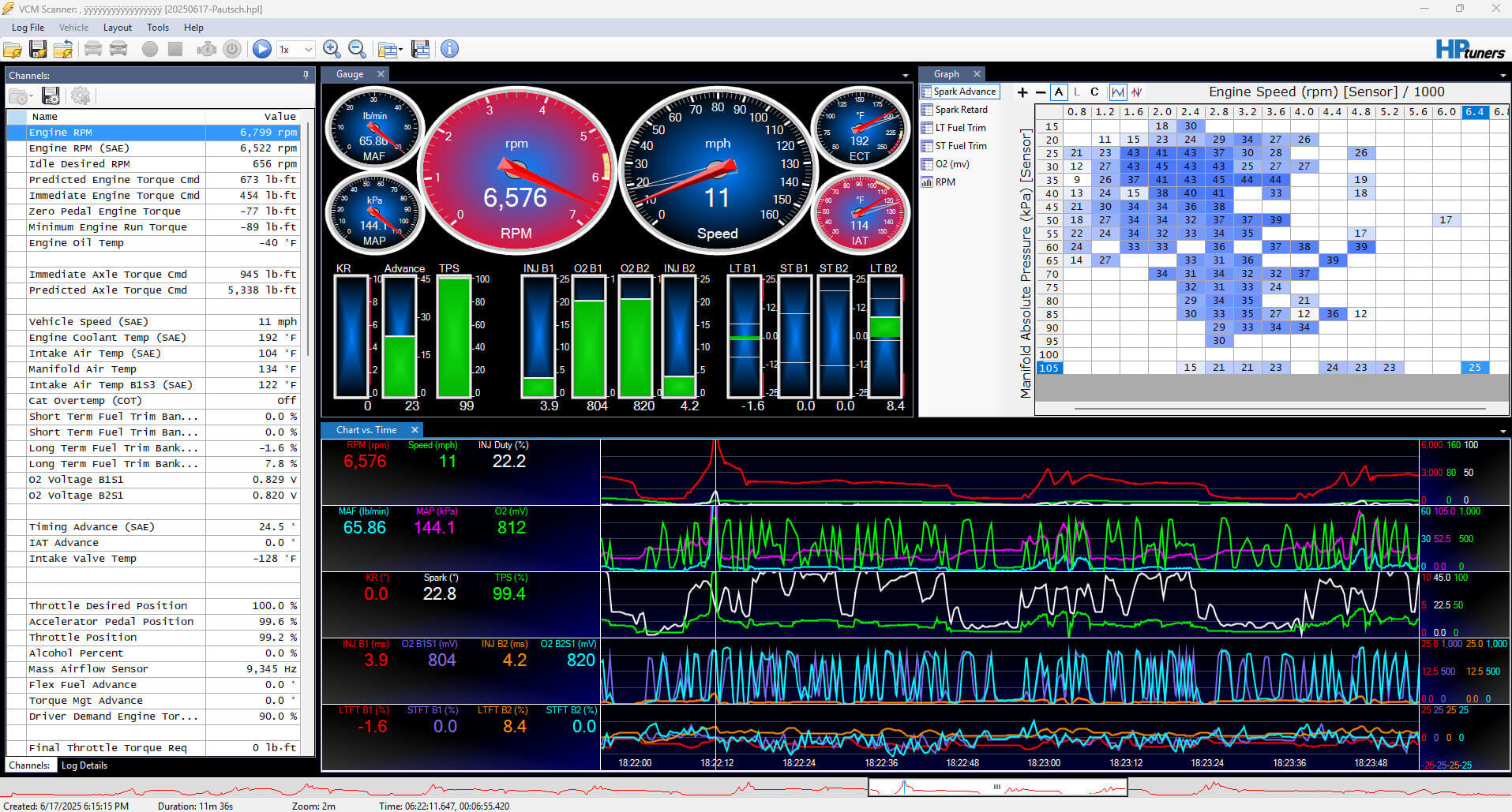The width and height of the screenshot is (1512, 812).
Task: Toggle the A average mode in Graph
Action: coord(1058,92)
